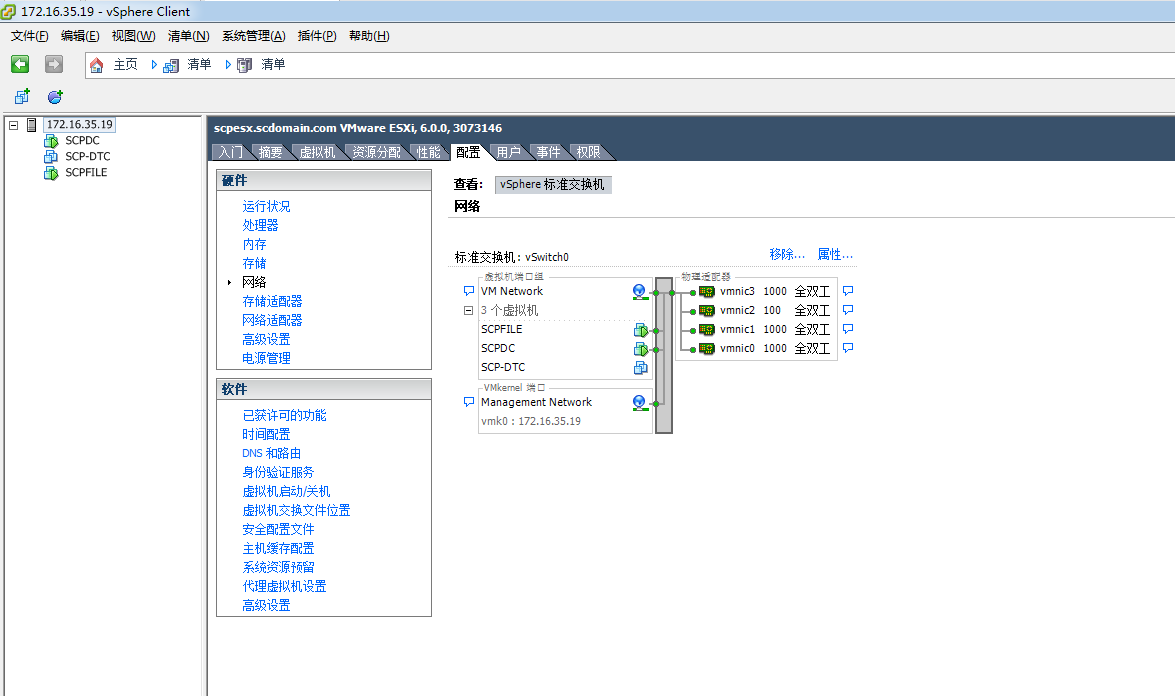Switch to the 入门 tab
Screen dimensions: 1175x696
231,152
